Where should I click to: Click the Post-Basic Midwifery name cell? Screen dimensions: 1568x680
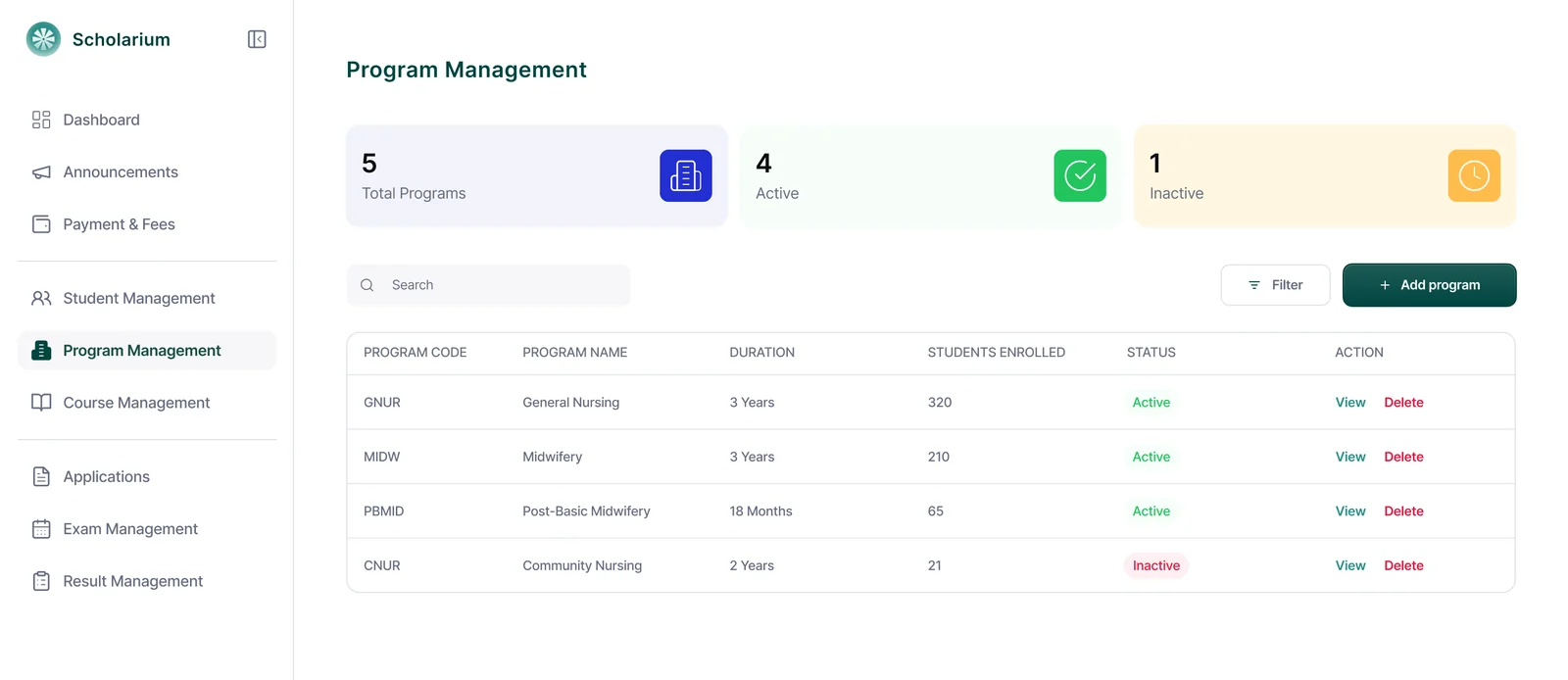[x=586, y=511]
